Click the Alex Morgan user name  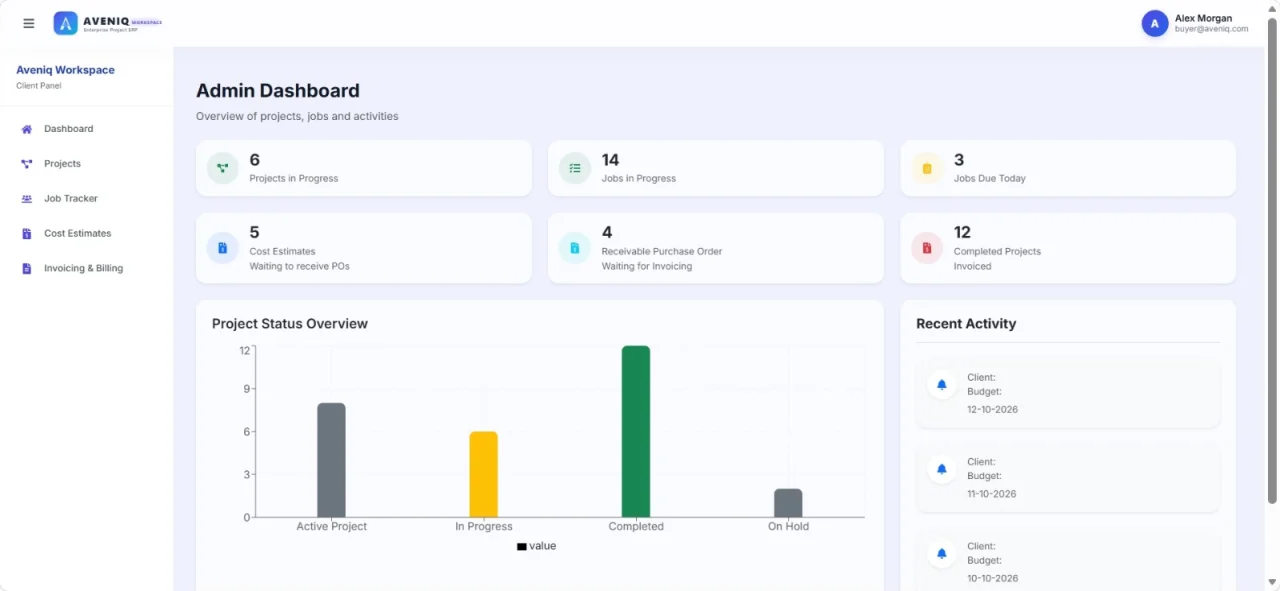[x=1203, y=18]
